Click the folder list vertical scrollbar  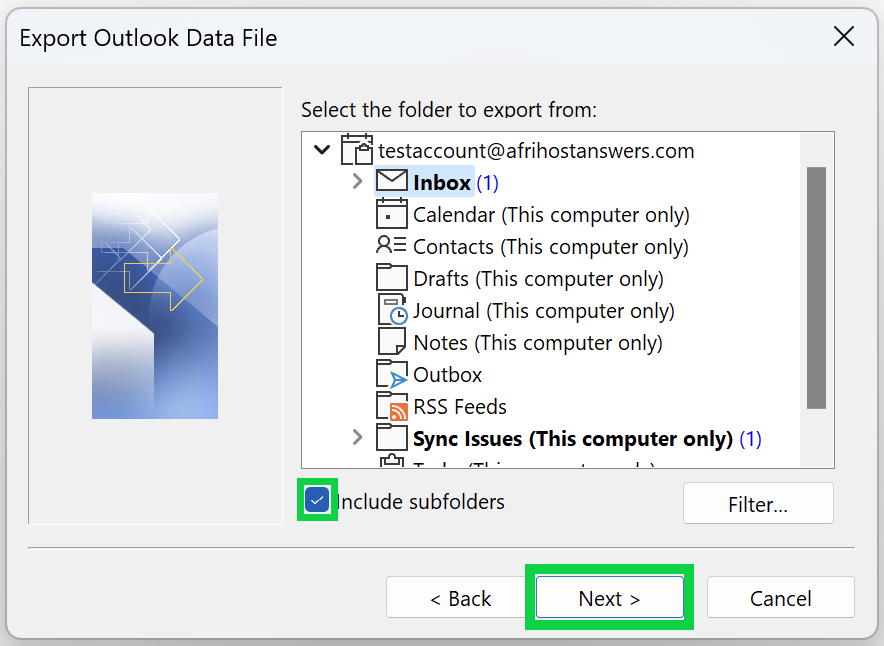click(816, 288)
